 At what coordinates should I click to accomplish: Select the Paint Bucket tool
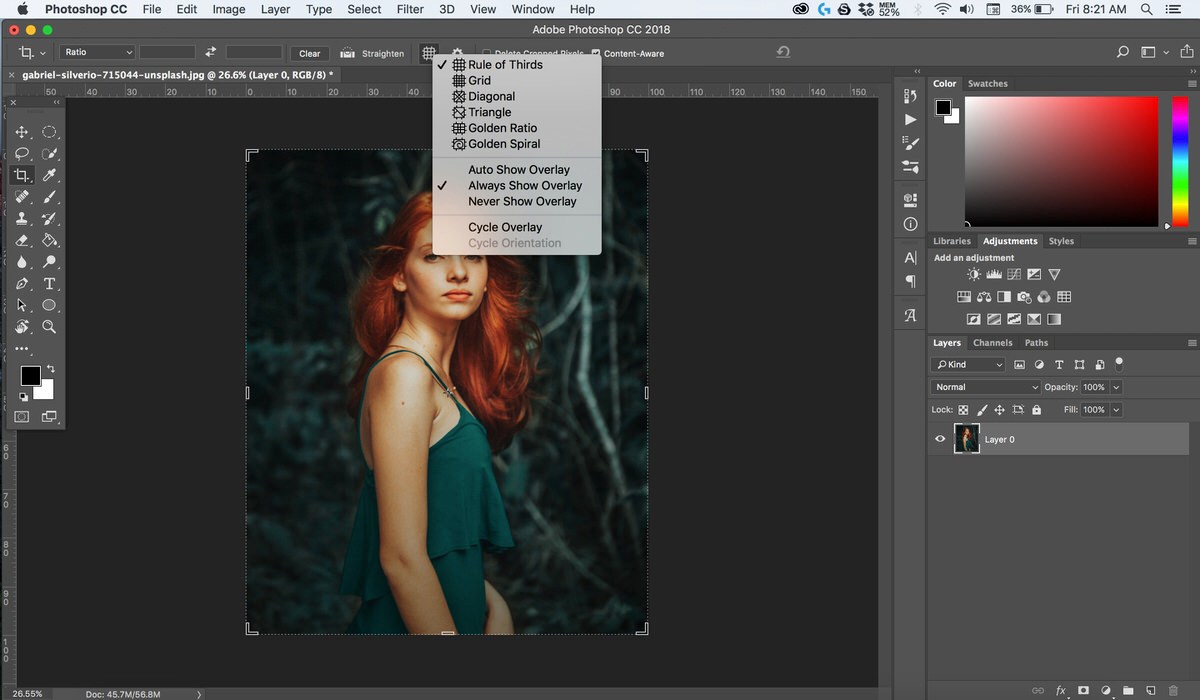pyautogui.click(x=49, y=240)
